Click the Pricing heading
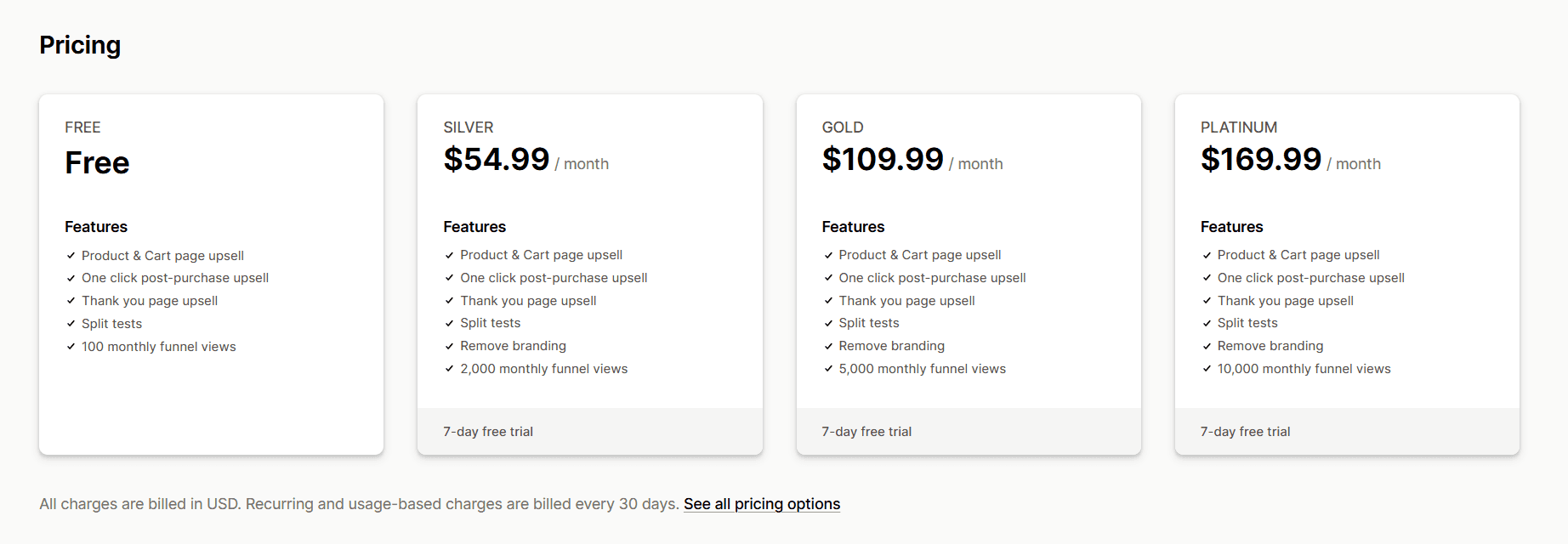Image resolution: width=1568 pixels, height=544 pixels. (x=79, y=45)
